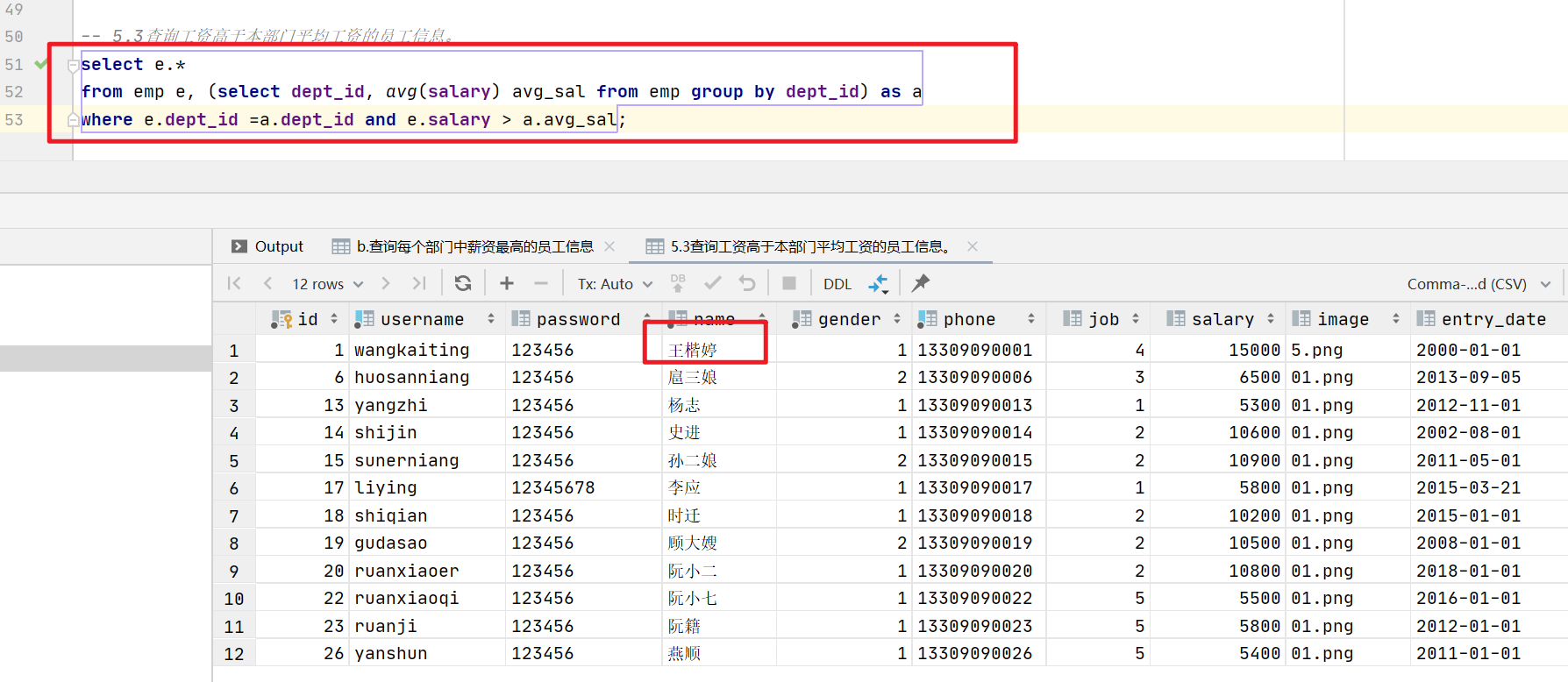Close the 5.3查询工资高于本部门平均工资 result tab
Viewport: 1568px width, 682px height.
tap(972, 246)
